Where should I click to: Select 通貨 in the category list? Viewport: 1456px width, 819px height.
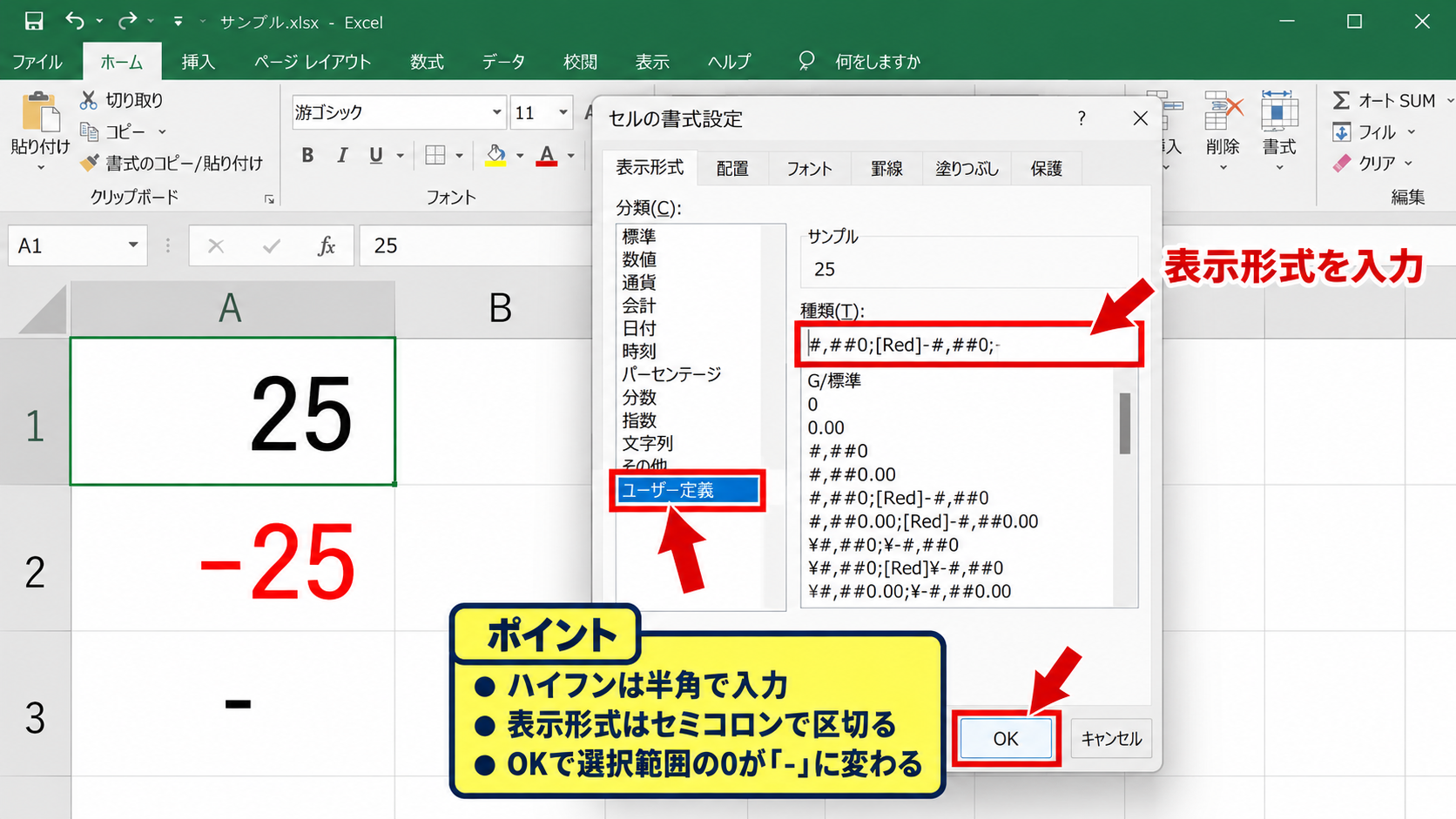tap(639, 282)
